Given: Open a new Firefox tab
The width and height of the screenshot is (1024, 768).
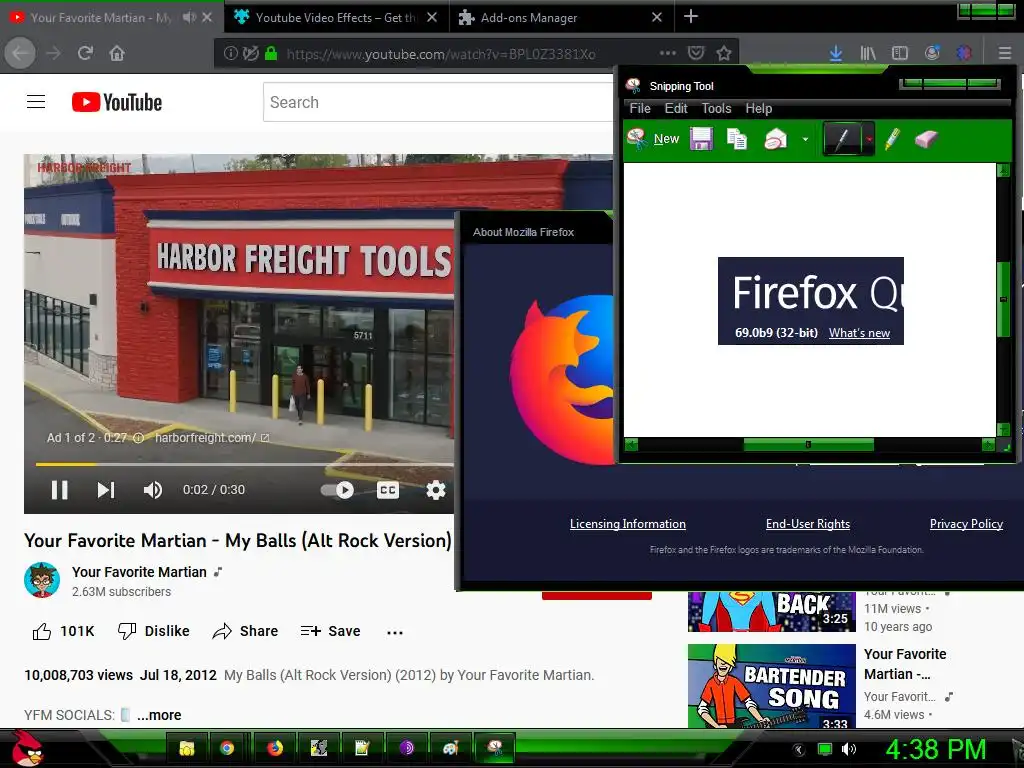Looking at the screenshot, I should [691, 17].
